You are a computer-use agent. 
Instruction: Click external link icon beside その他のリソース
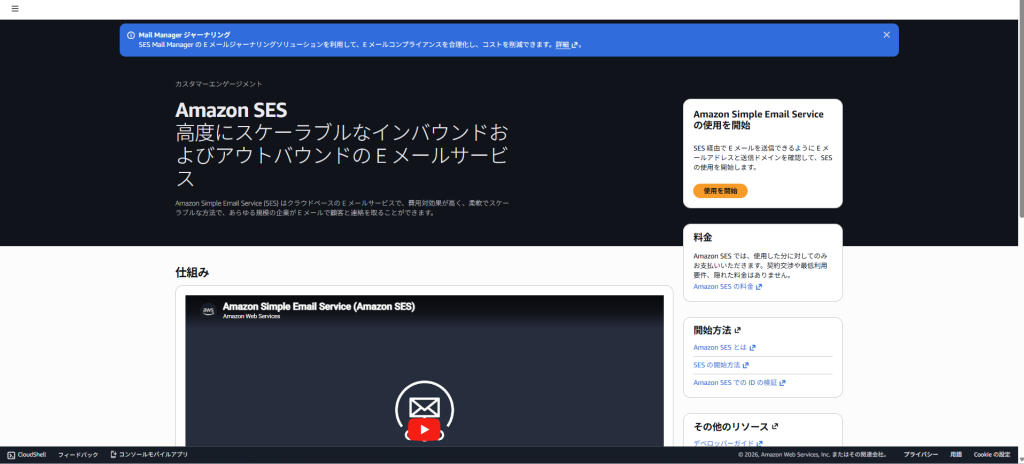pyautogui.click(x=775, y=426)
